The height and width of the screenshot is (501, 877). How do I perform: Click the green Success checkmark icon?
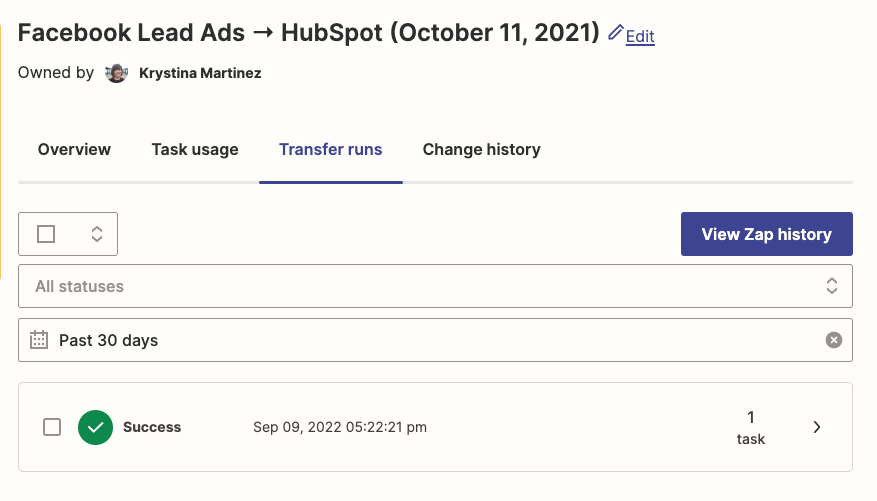click(95, 427)
